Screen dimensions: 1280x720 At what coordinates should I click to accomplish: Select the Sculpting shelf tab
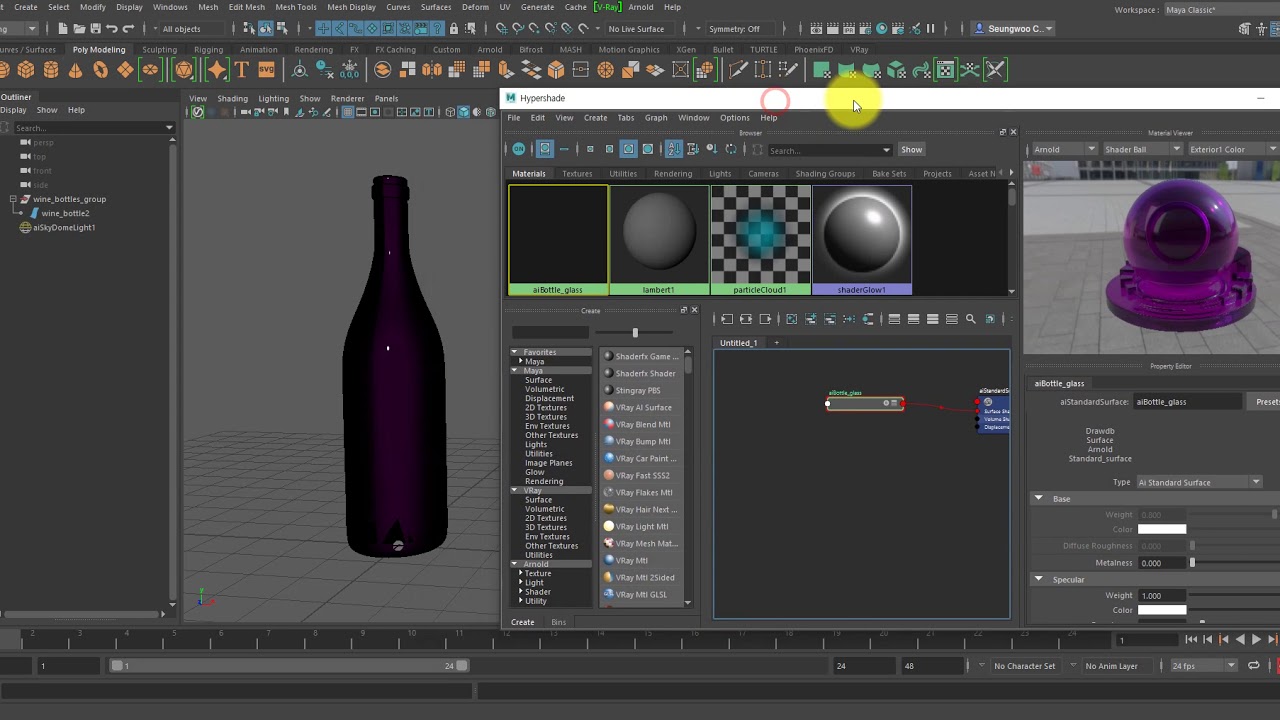pyautogui.click(x=160, y=49)
